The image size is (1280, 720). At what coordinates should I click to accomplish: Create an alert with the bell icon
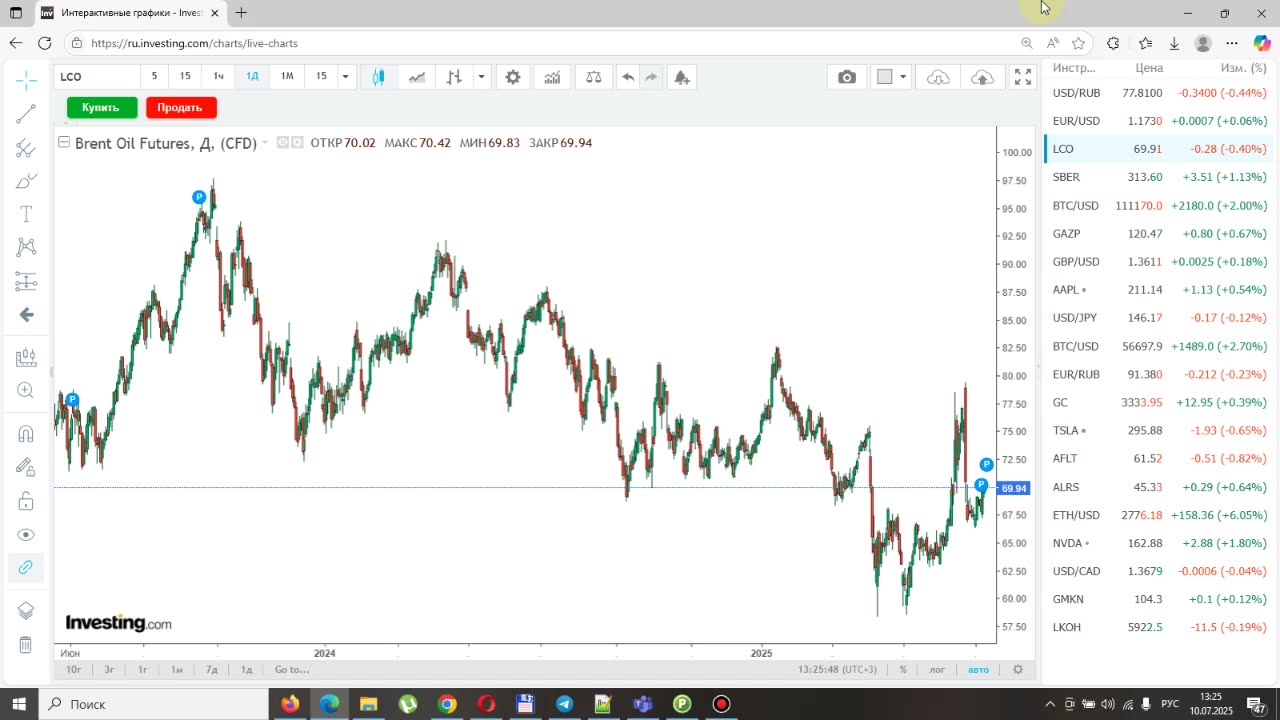pyautogui.click(x=682, y=77)
